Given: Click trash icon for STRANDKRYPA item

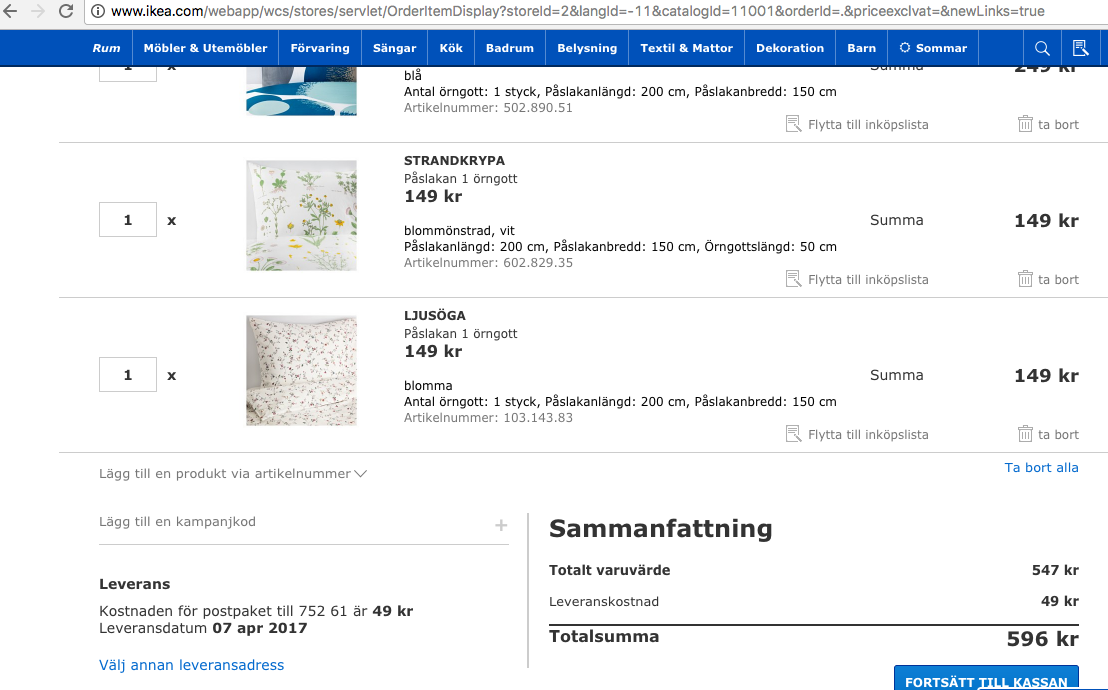Looking at the screenshot, I should click(1025, 279).
